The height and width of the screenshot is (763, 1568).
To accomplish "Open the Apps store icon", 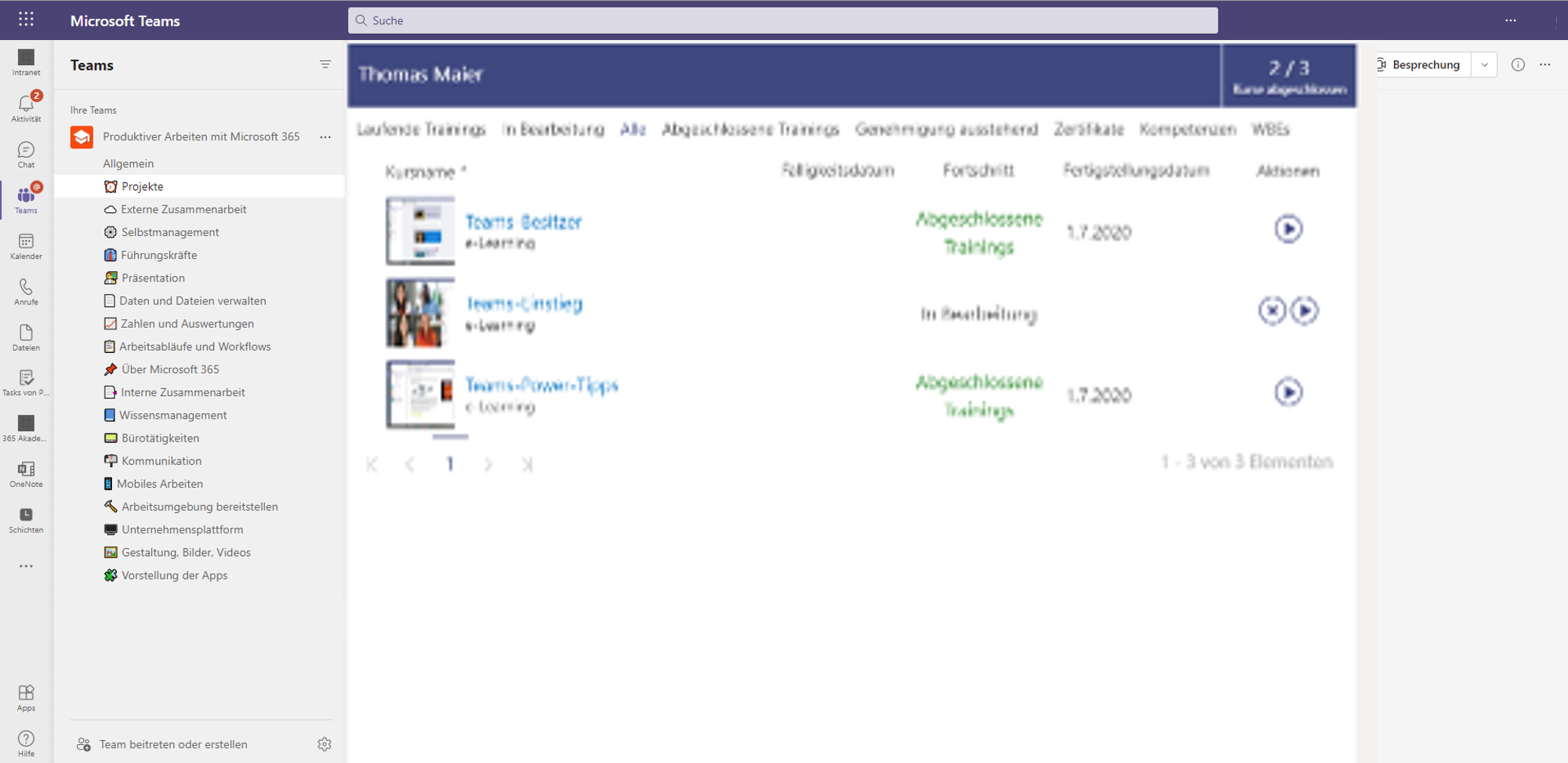I will 26,697.
